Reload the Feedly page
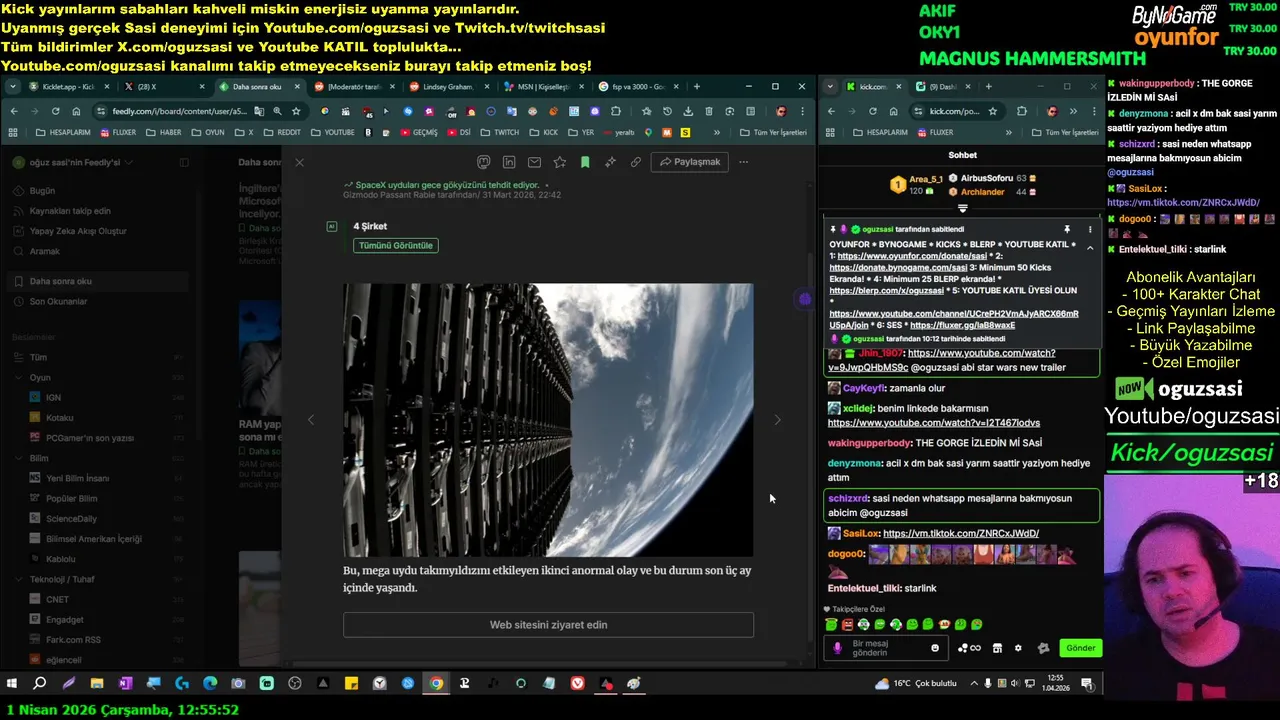 55,111
